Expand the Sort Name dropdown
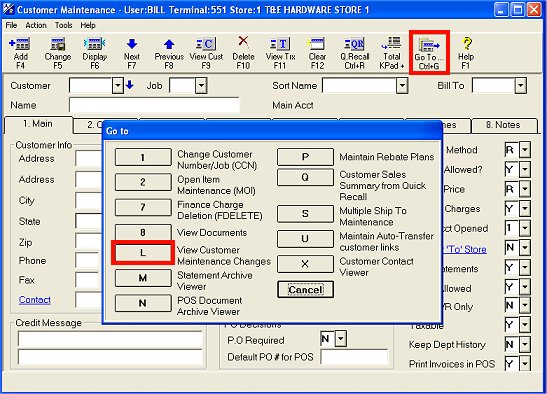This screenshot has width=547, height=394. 402,85
